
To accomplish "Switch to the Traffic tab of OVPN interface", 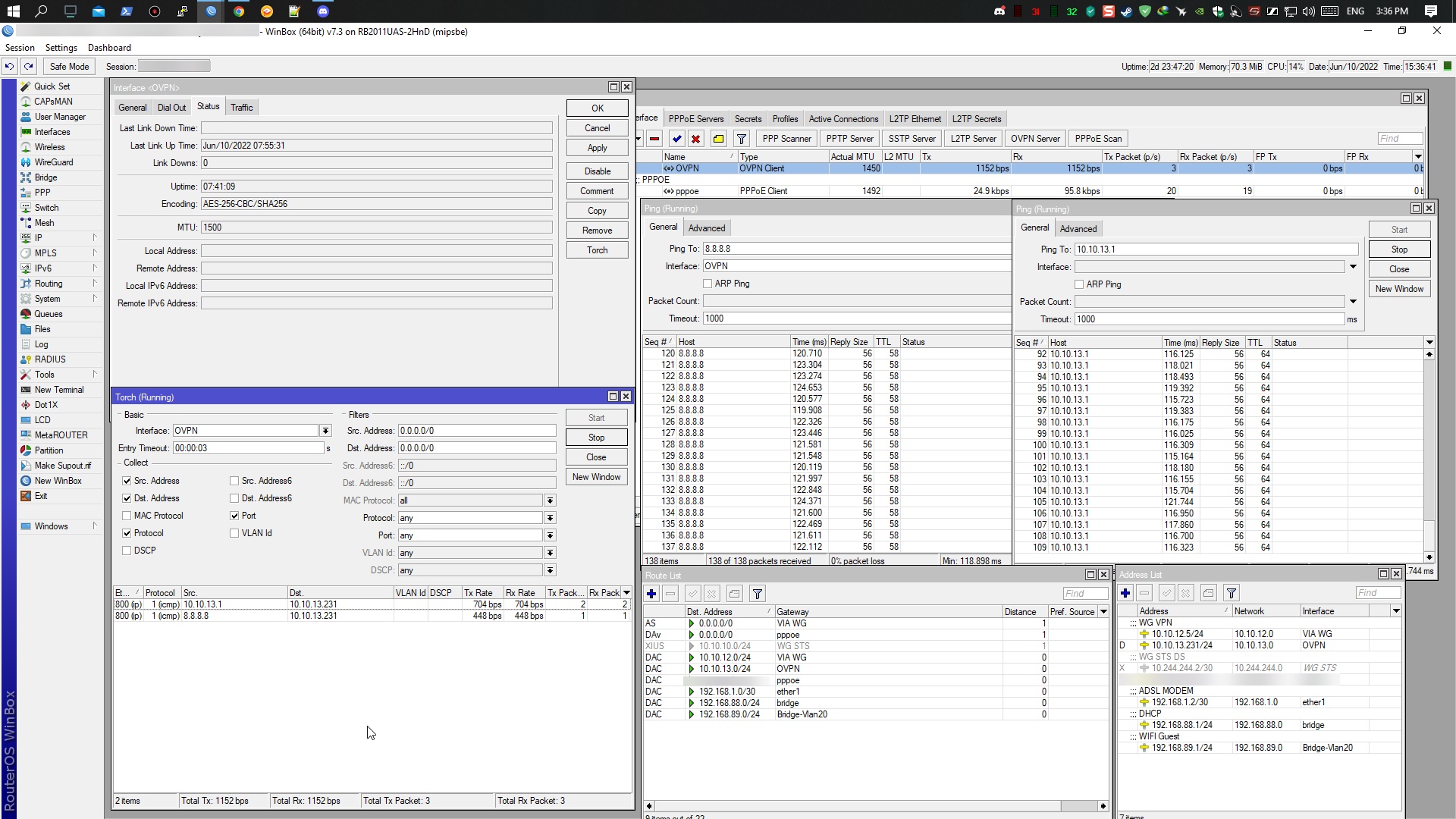I will (x=242, y=108).
